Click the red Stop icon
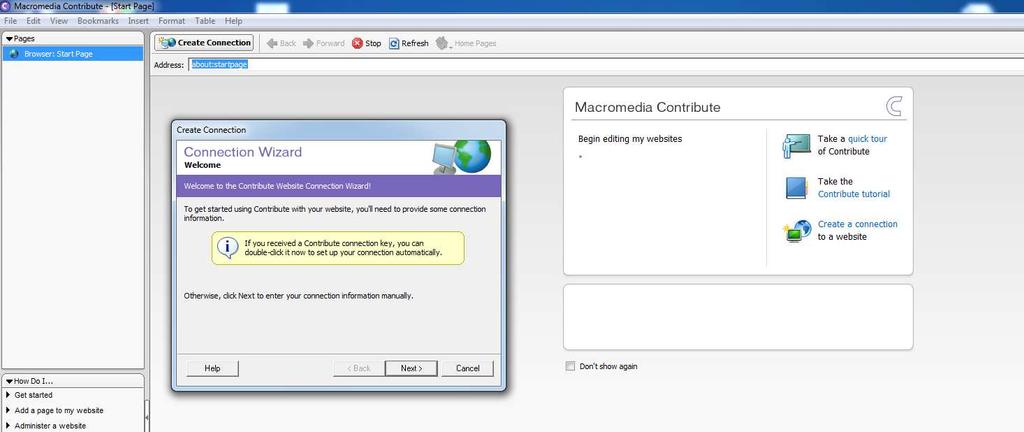This screenshot has width=1024, height=432. (x=357, y=44)
